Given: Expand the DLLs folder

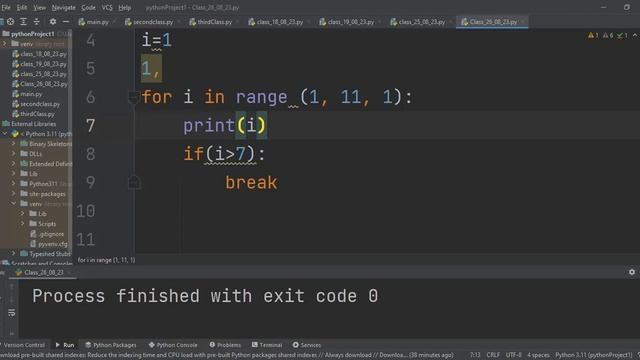Looking at the screenshot, I should pos(13,154).
